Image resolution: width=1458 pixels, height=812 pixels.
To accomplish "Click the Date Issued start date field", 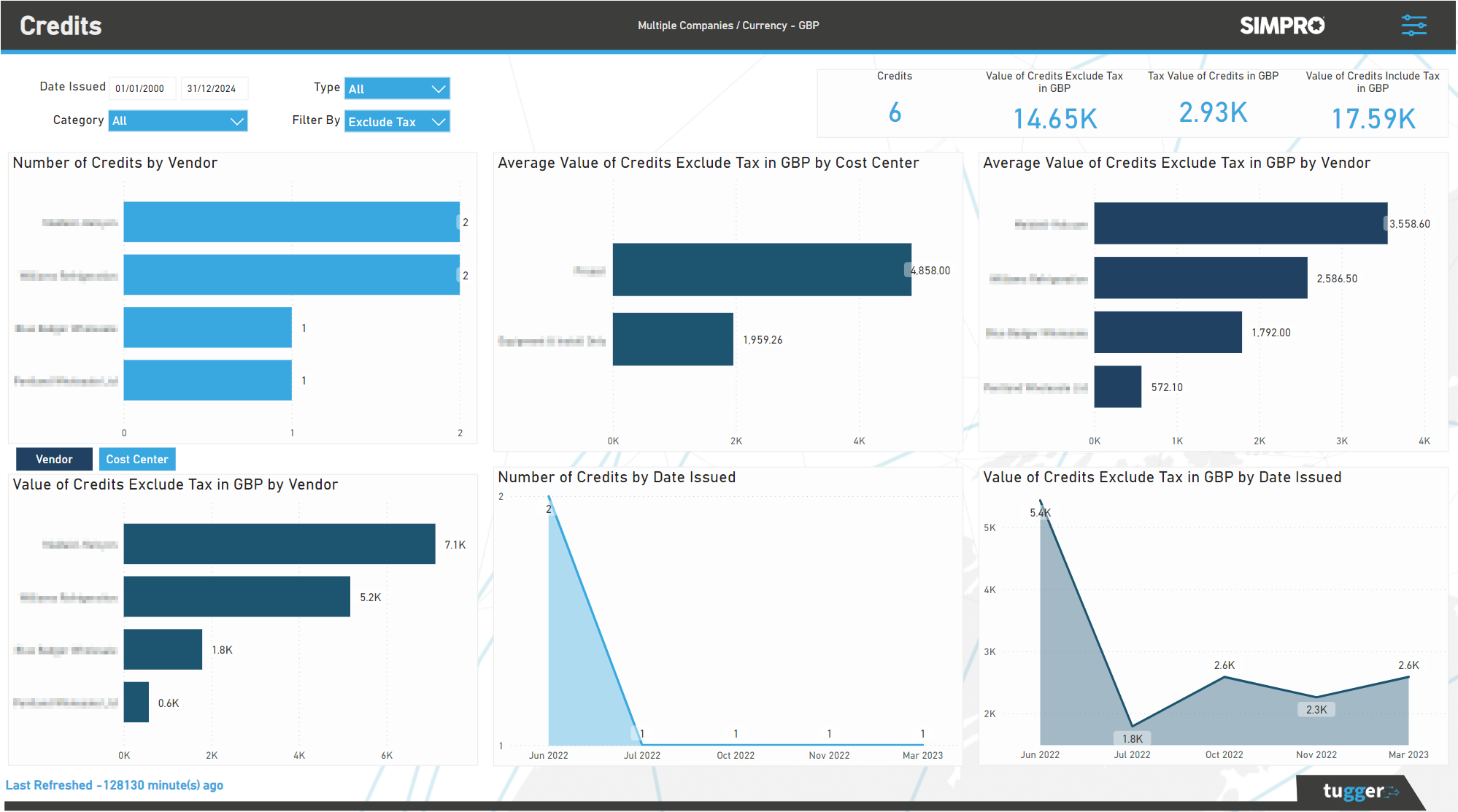I will pyautogui.click(x=142, y=88).
